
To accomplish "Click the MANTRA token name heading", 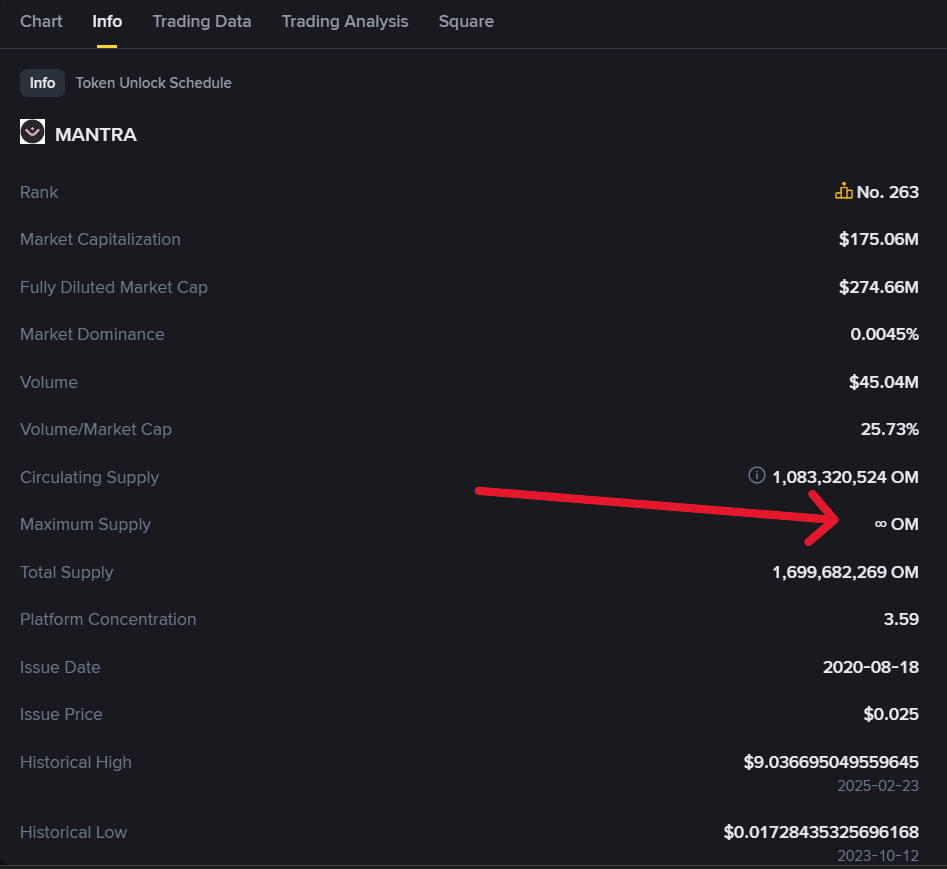I will pyautogui.click(x=96, y=134).
